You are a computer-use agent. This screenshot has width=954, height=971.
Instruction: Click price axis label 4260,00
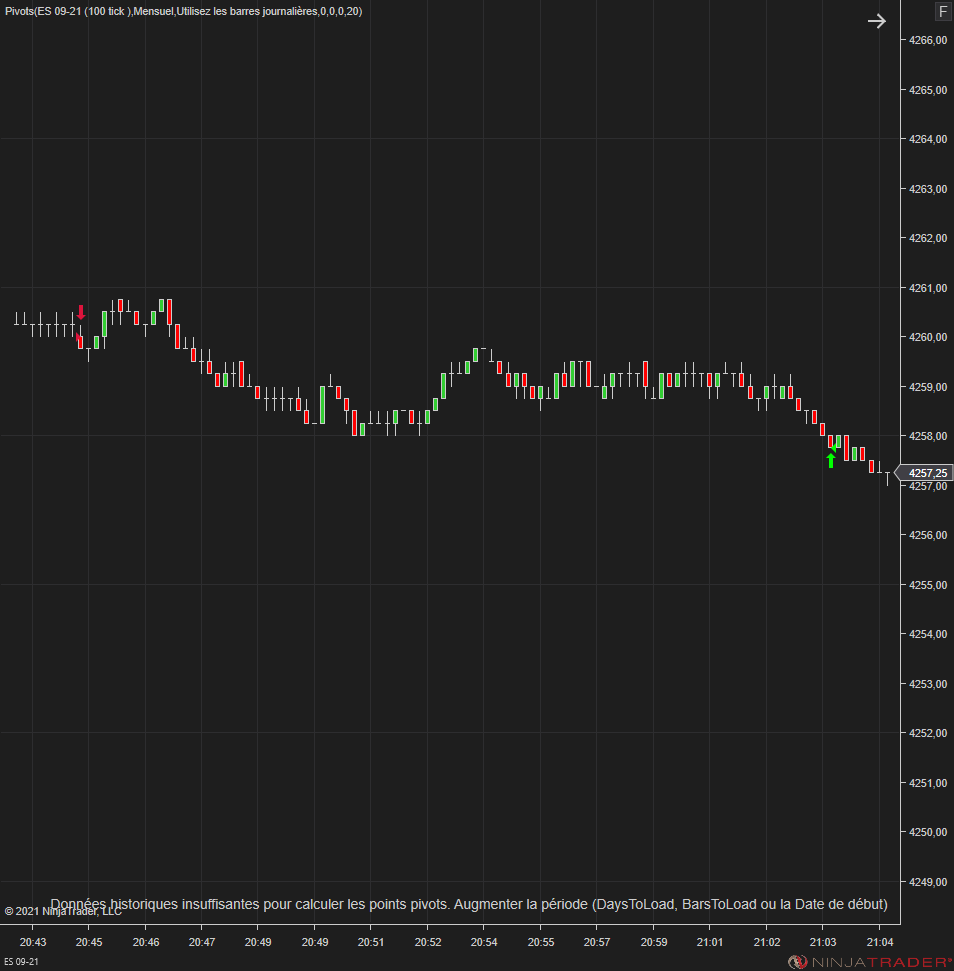(927, 337)
